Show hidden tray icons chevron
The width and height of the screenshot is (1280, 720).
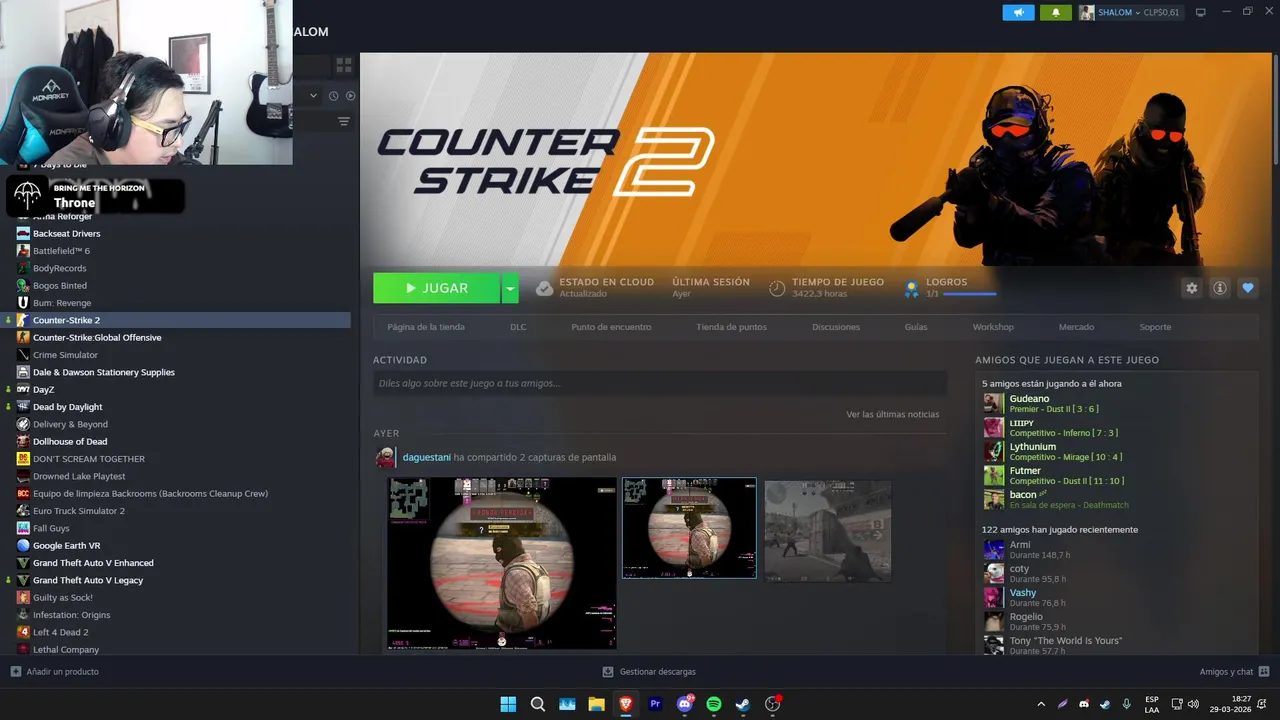(1041, 704)
